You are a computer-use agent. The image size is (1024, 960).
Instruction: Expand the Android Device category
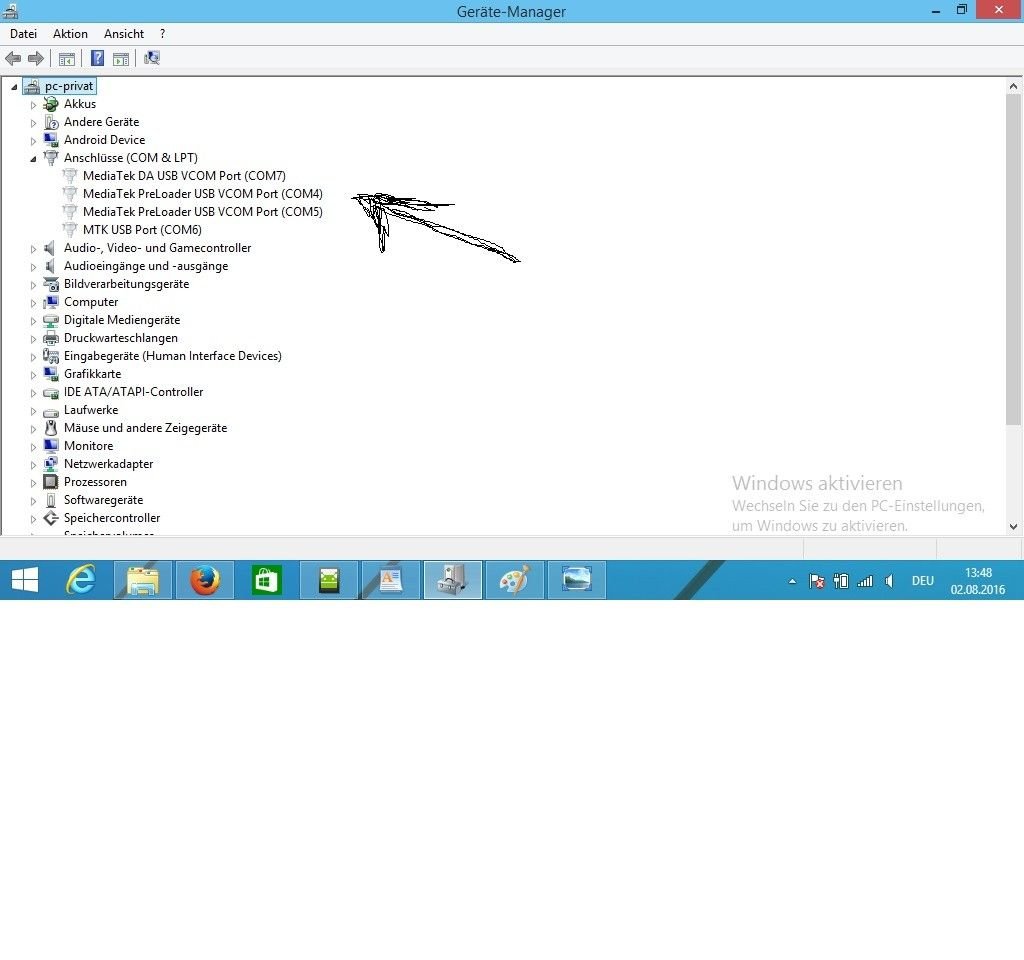click(x=33, y=140)
